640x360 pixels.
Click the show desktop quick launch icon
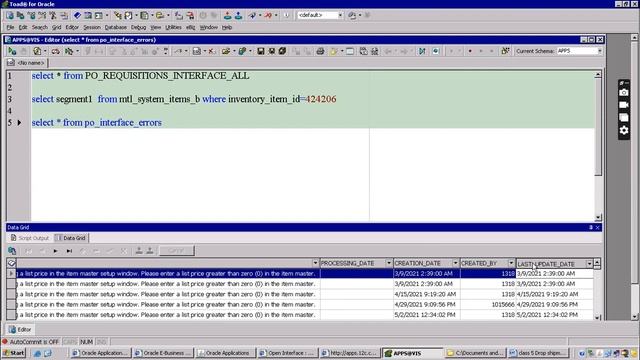pyautogui.click(x=48, y=353)
